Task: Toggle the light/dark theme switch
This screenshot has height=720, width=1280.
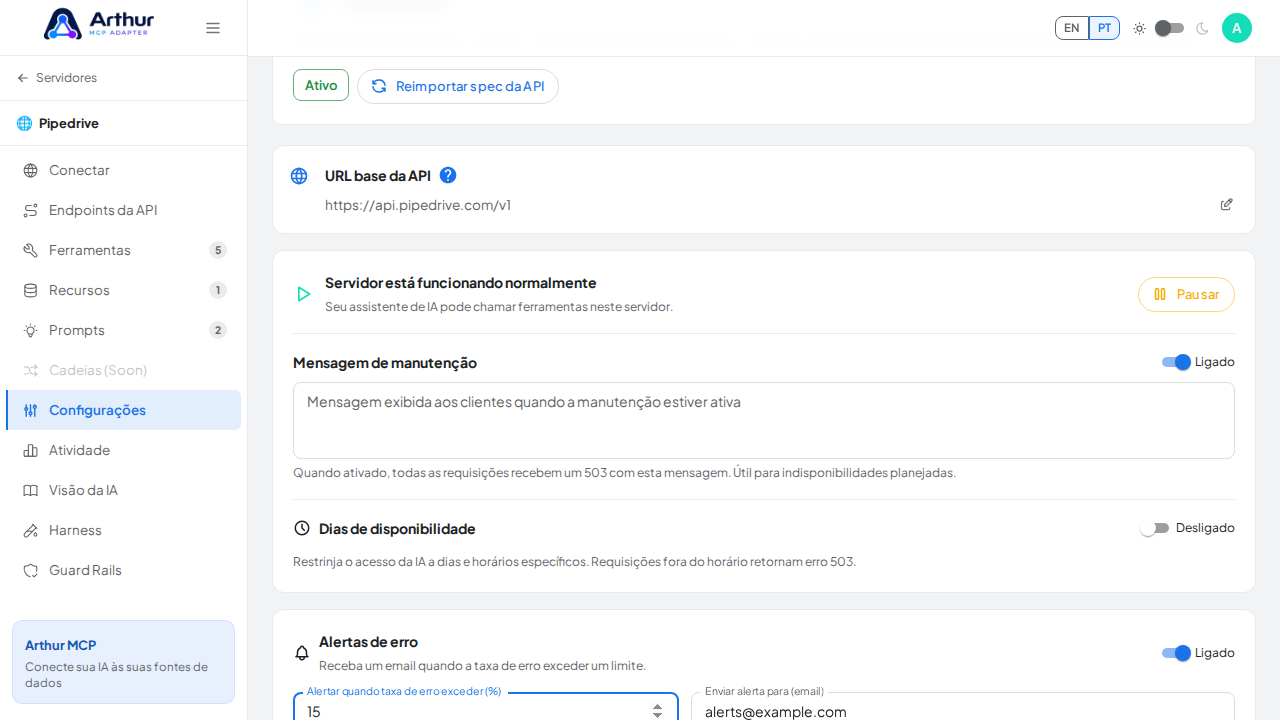Action: (1169, 28)
